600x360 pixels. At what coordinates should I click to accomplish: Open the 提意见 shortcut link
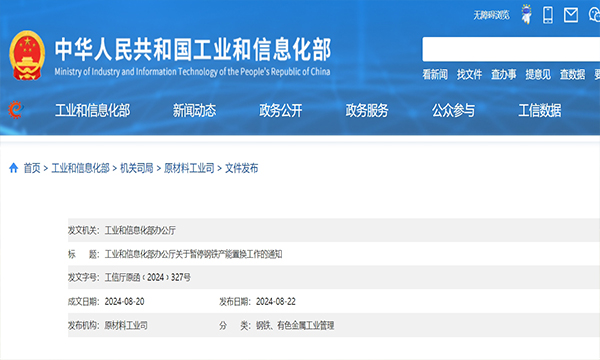(x=538, y=75)
